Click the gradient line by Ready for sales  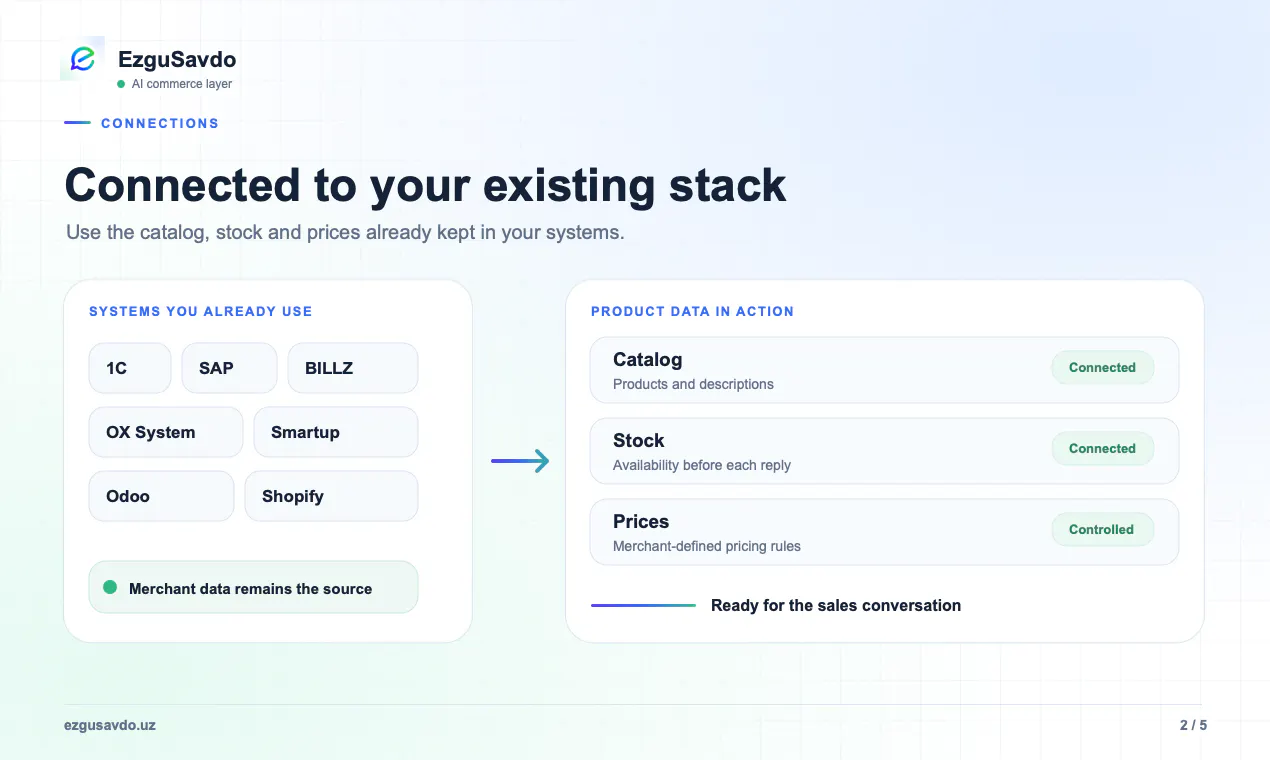pos(643,605)
